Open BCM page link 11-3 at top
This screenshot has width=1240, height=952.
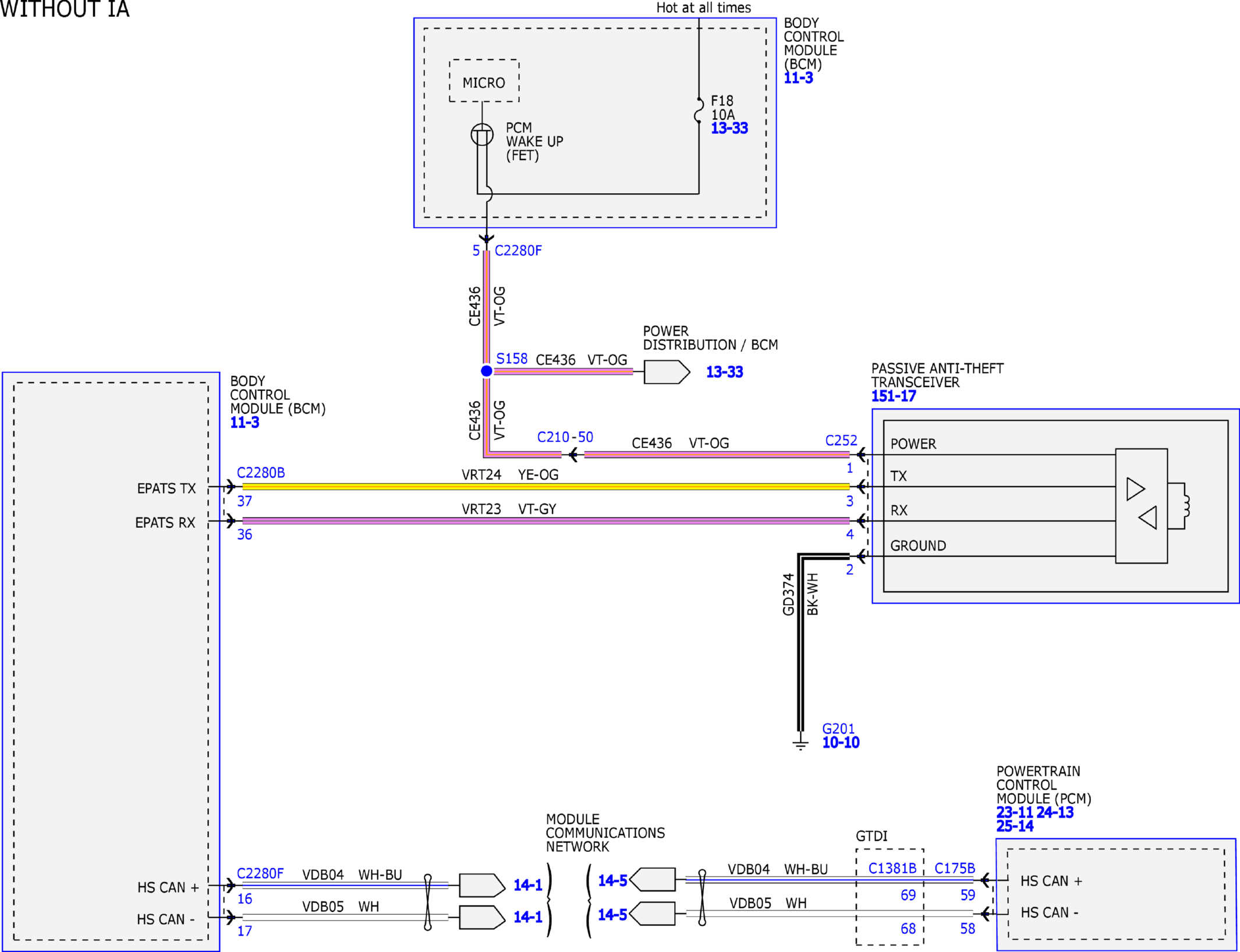click(x=798, y=78)
